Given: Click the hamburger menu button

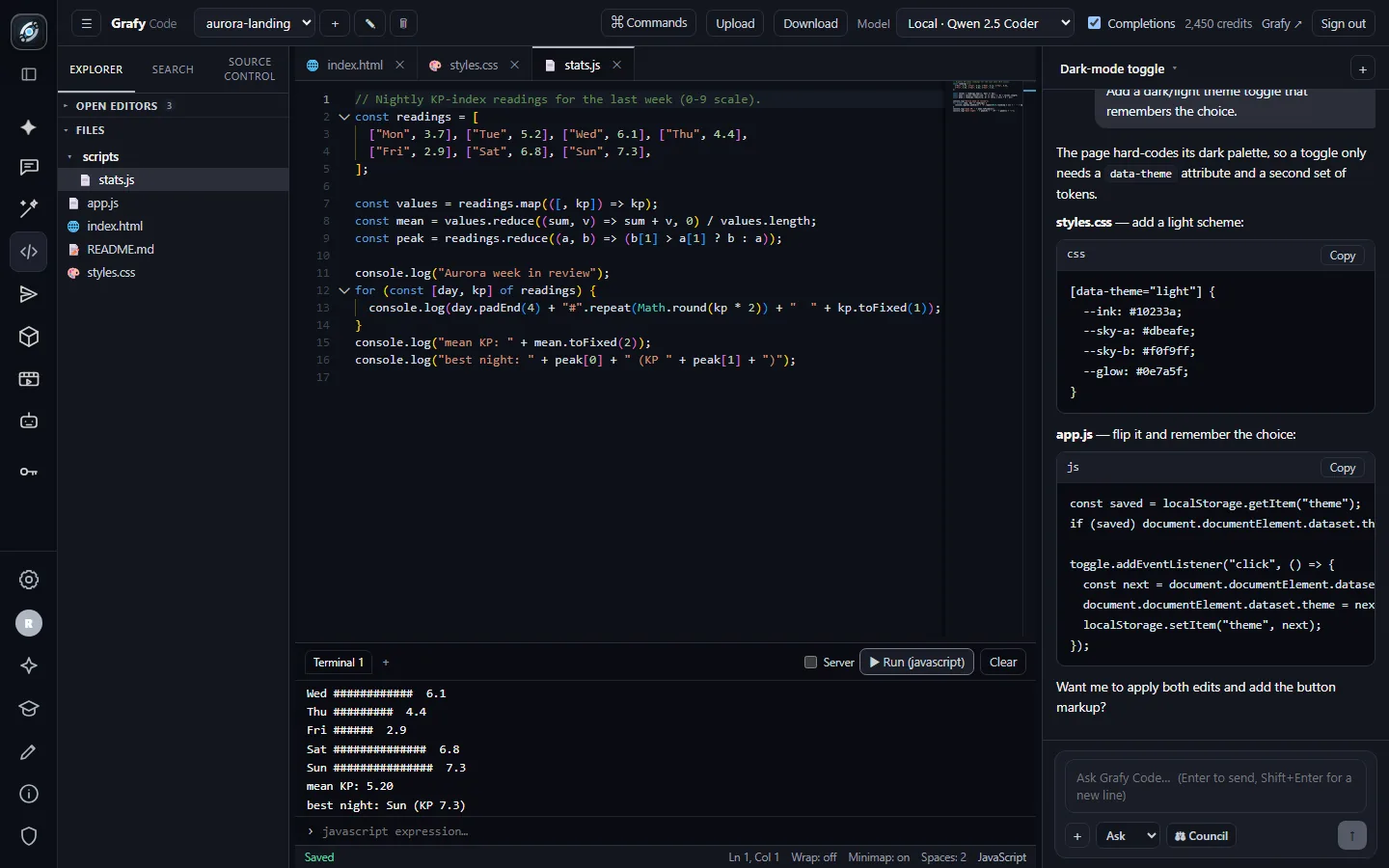Looking at the screenshot, I should pyautogui.click(x=86, y=23).
